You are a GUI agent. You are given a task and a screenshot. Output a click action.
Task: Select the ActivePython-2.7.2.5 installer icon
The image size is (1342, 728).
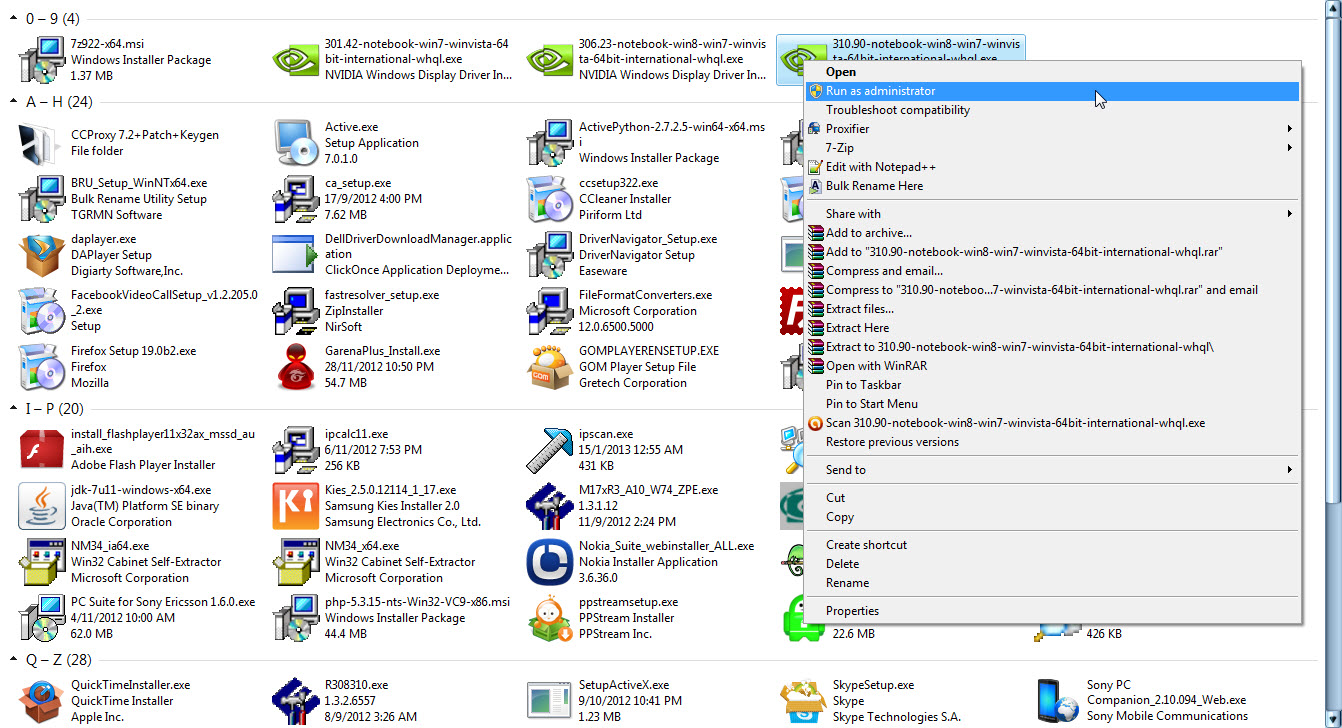click(549, 143)
